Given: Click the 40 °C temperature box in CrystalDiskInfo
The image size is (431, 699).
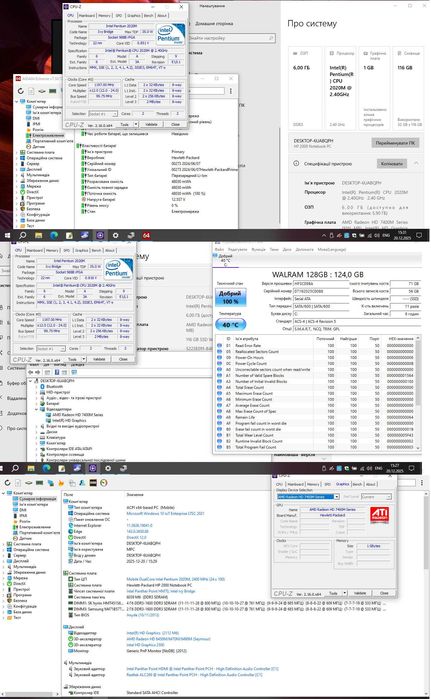Looking at the screenshot, I should click(230, 325).
